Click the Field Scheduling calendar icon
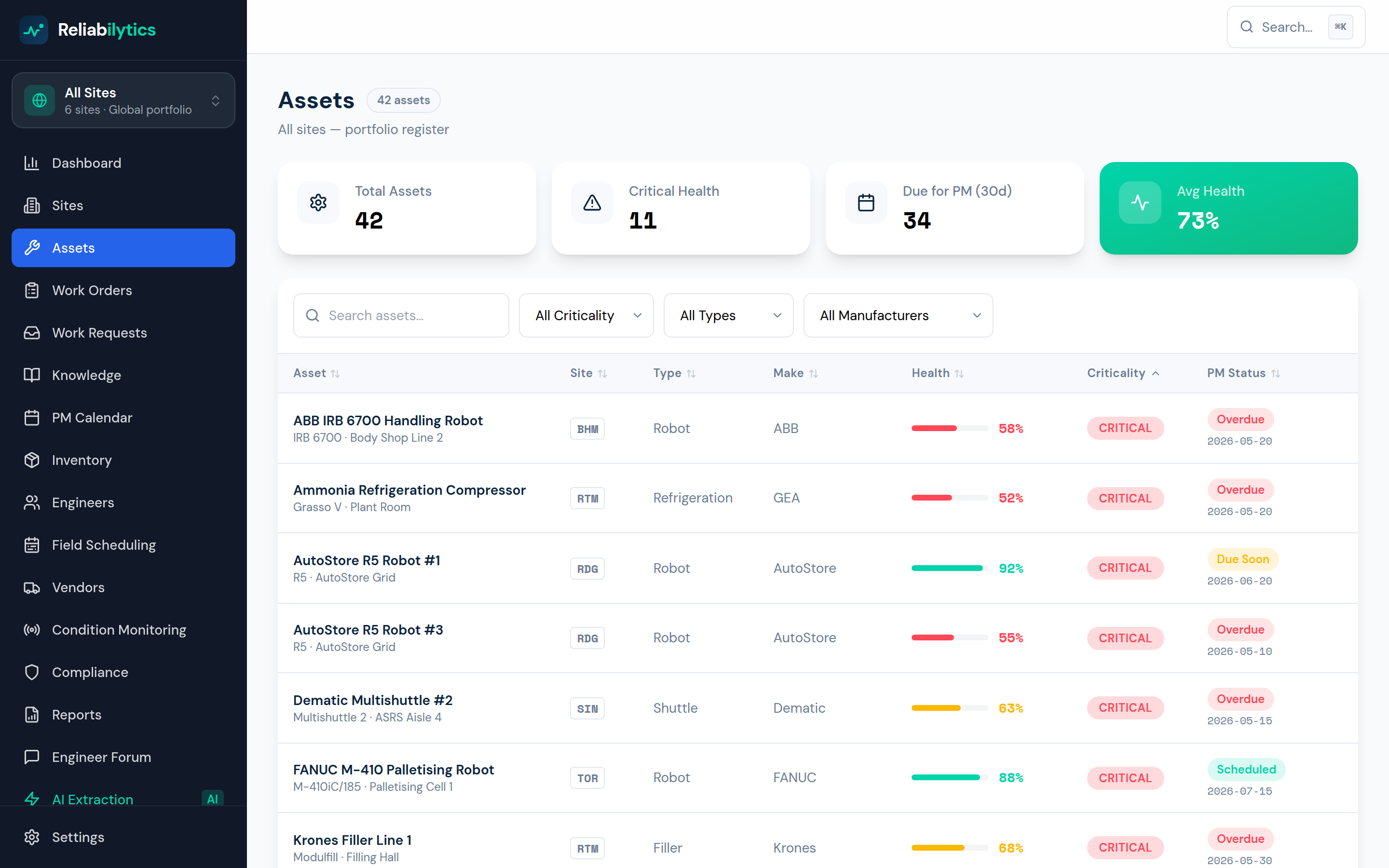 31,545
